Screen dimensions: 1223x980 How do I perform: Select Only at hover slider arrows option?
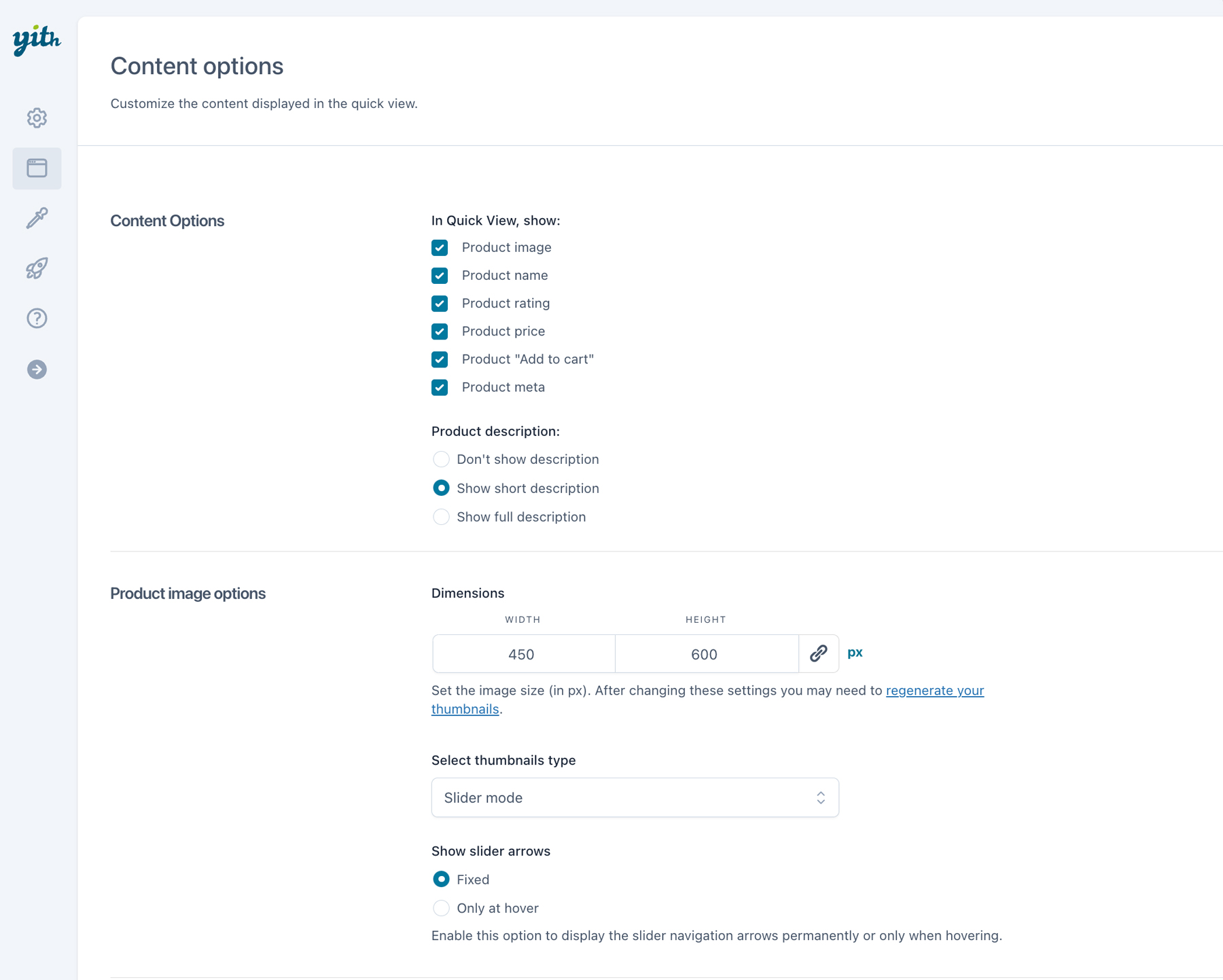tap(441, 908)
